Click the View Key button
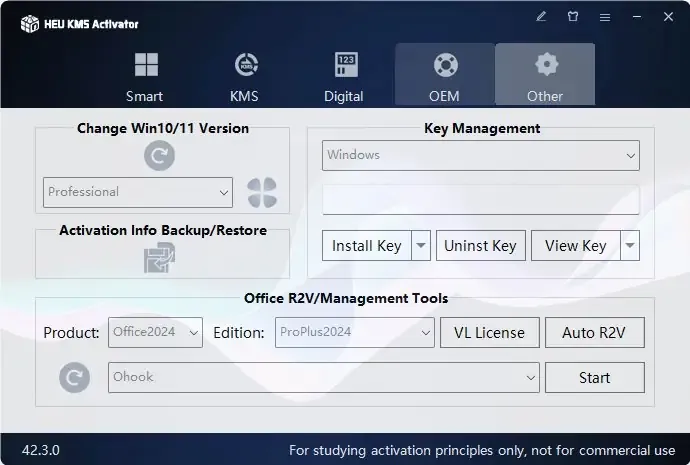The height and width of the screenshot is (465, 690). coord(576,245)
